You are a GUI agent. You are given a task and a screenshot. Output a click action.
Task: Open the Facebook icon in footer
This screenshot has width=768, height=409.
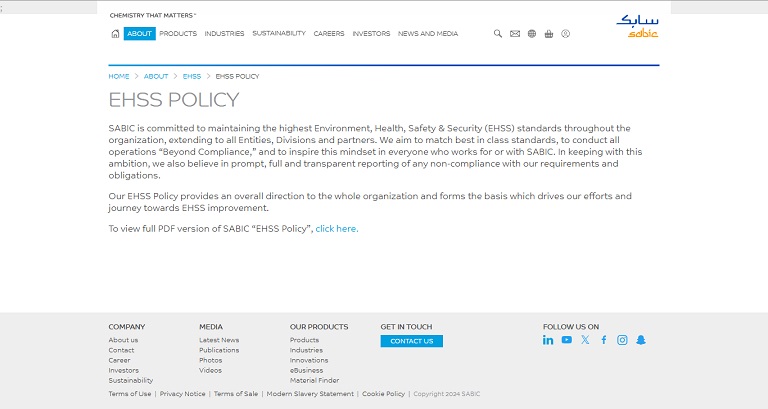click(604, 340)
